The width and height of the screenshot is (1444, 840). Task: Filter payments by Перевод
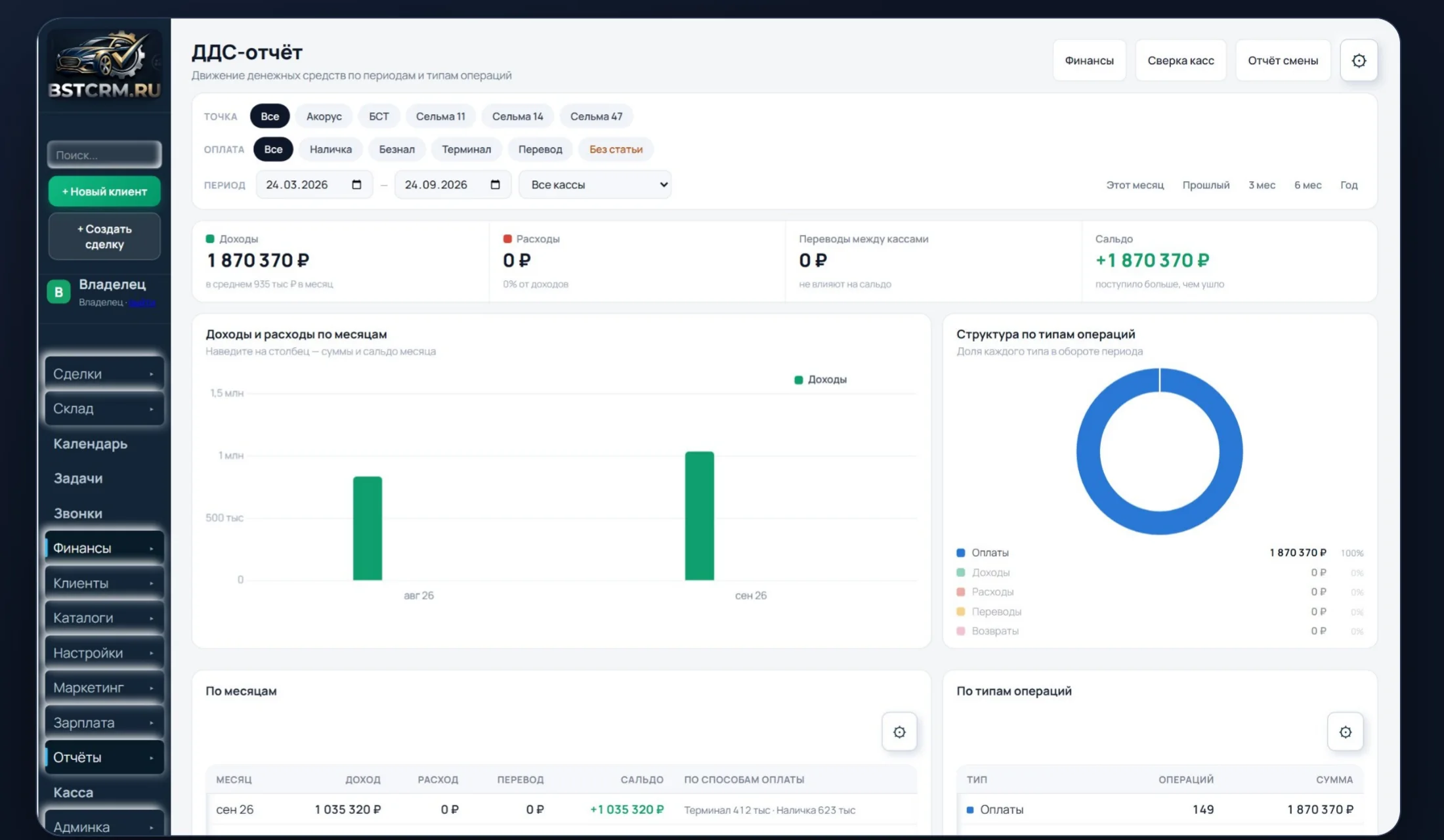(x=540, y=149)
